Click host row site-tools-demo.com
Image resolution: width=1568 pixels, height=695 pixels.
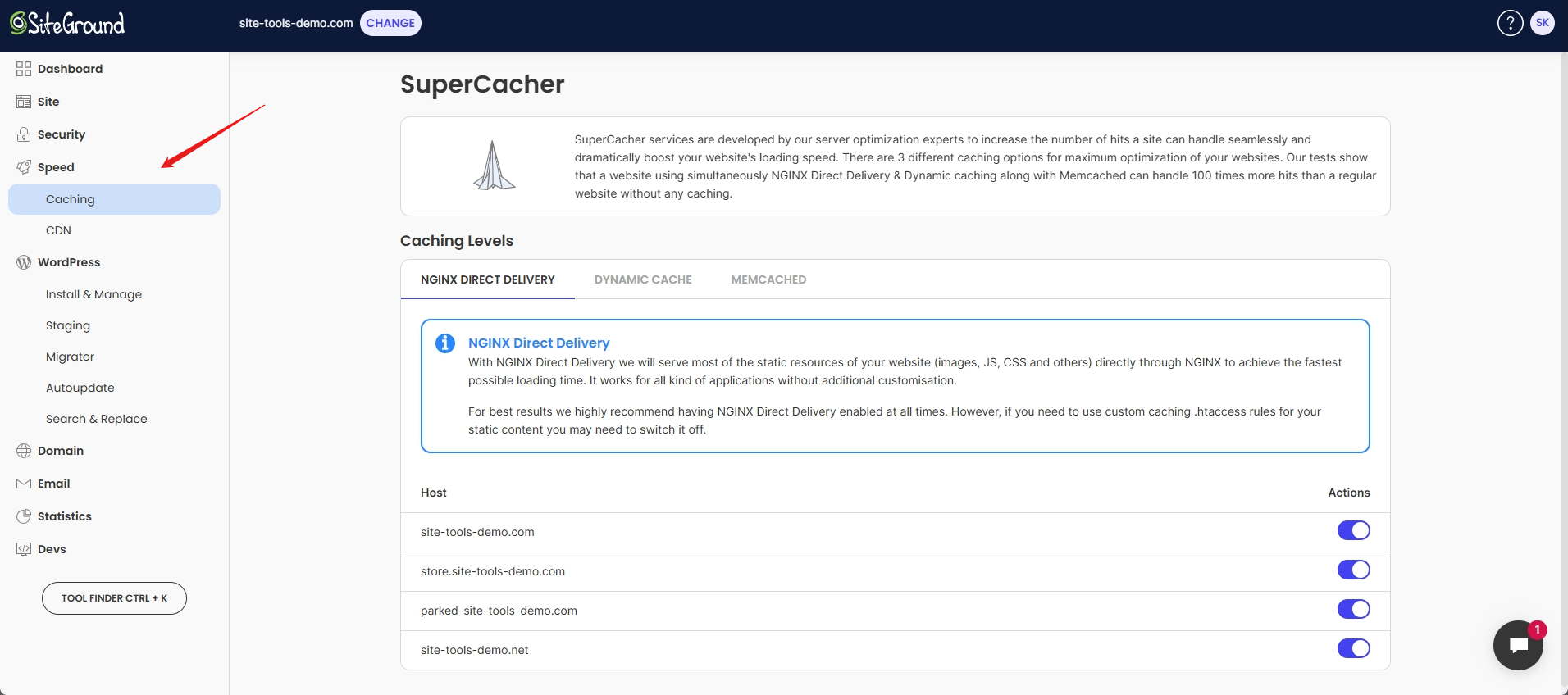tap(895, 532)
